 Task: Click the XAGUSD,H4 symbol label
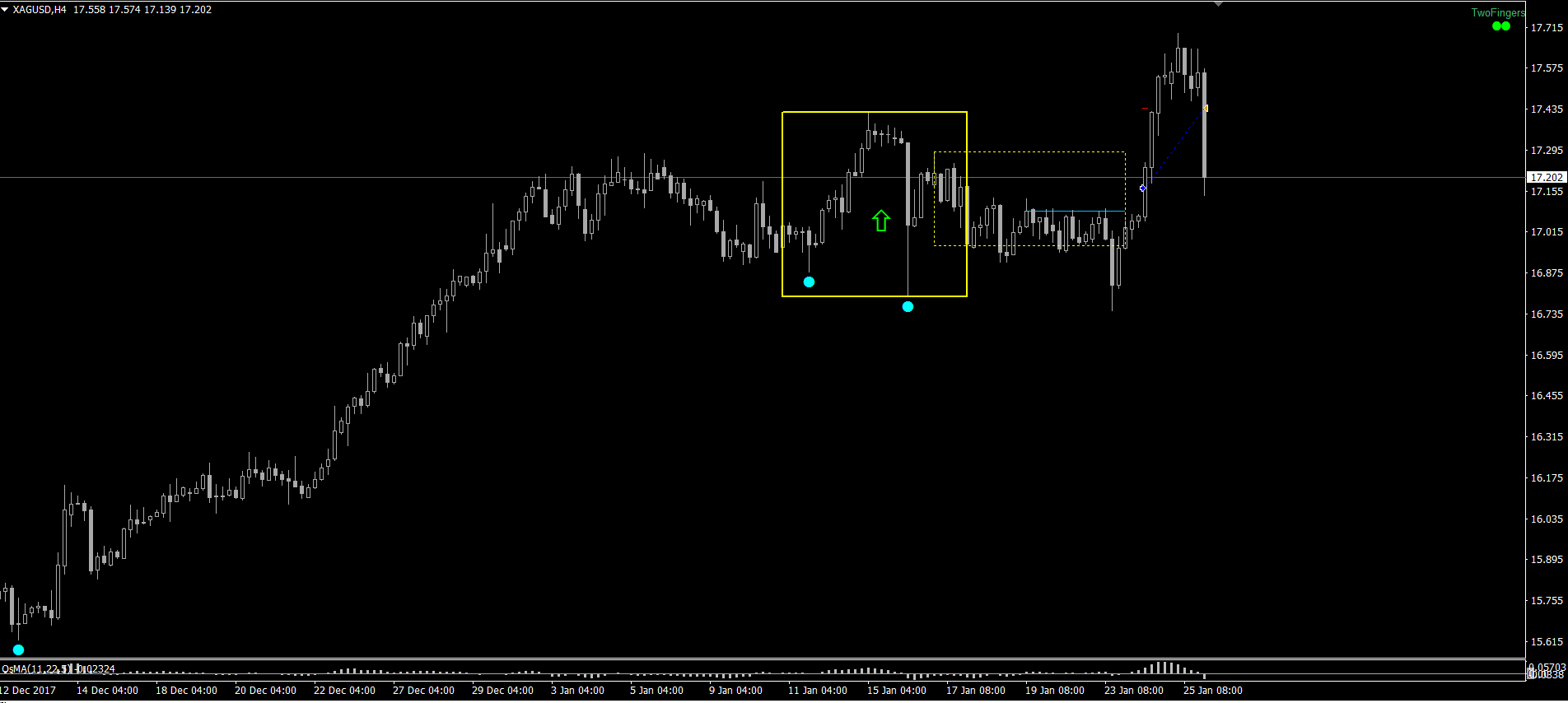click(x=40, y=10)
